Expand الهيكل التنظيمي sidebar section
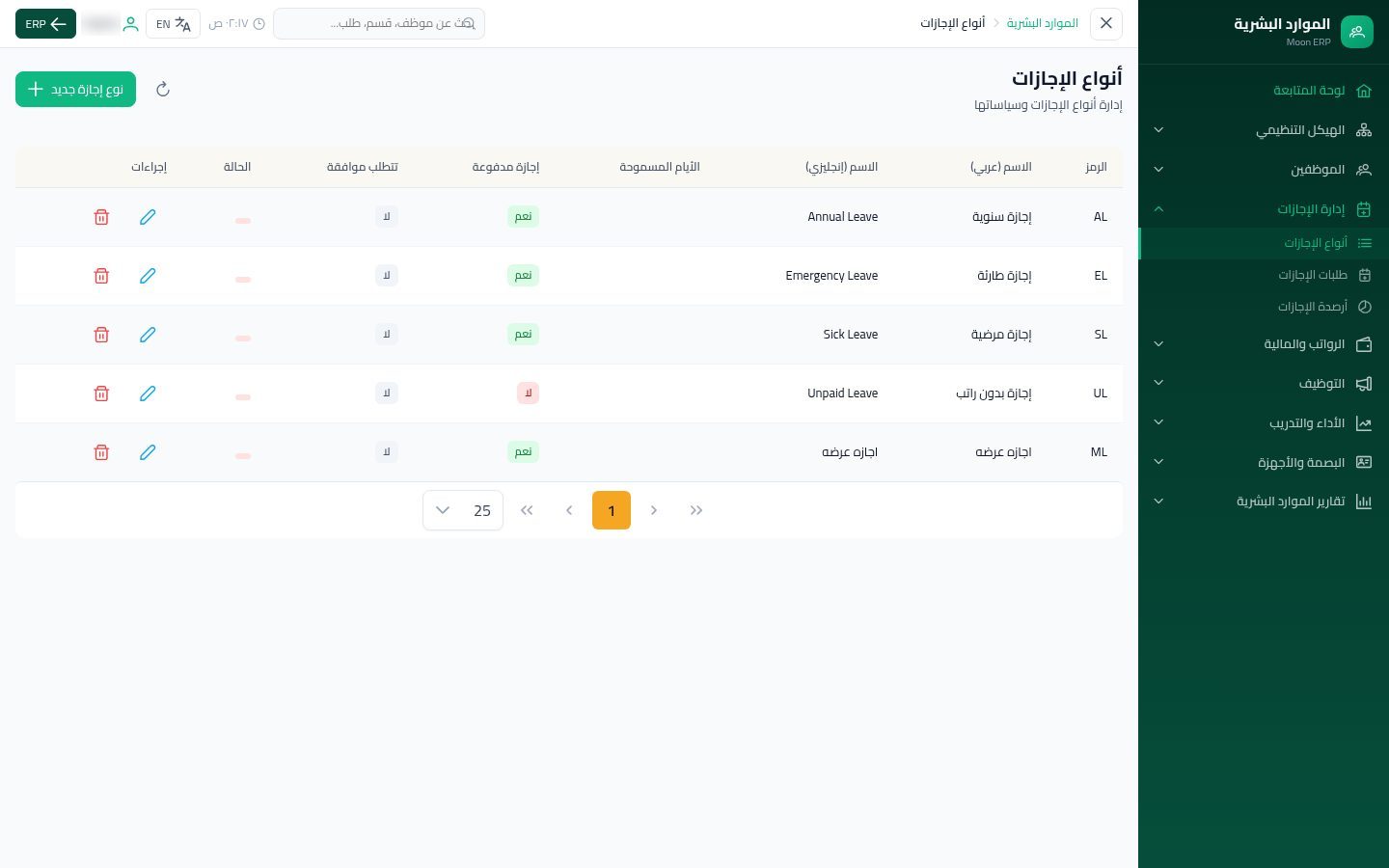The height and width of the screenshot is (868, 1389). click(x=1264, y=130)
